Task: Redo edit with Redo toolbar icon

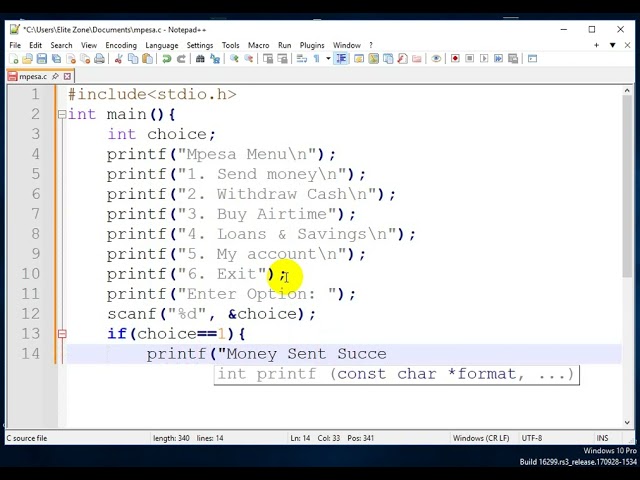Action: pos(181,59)
